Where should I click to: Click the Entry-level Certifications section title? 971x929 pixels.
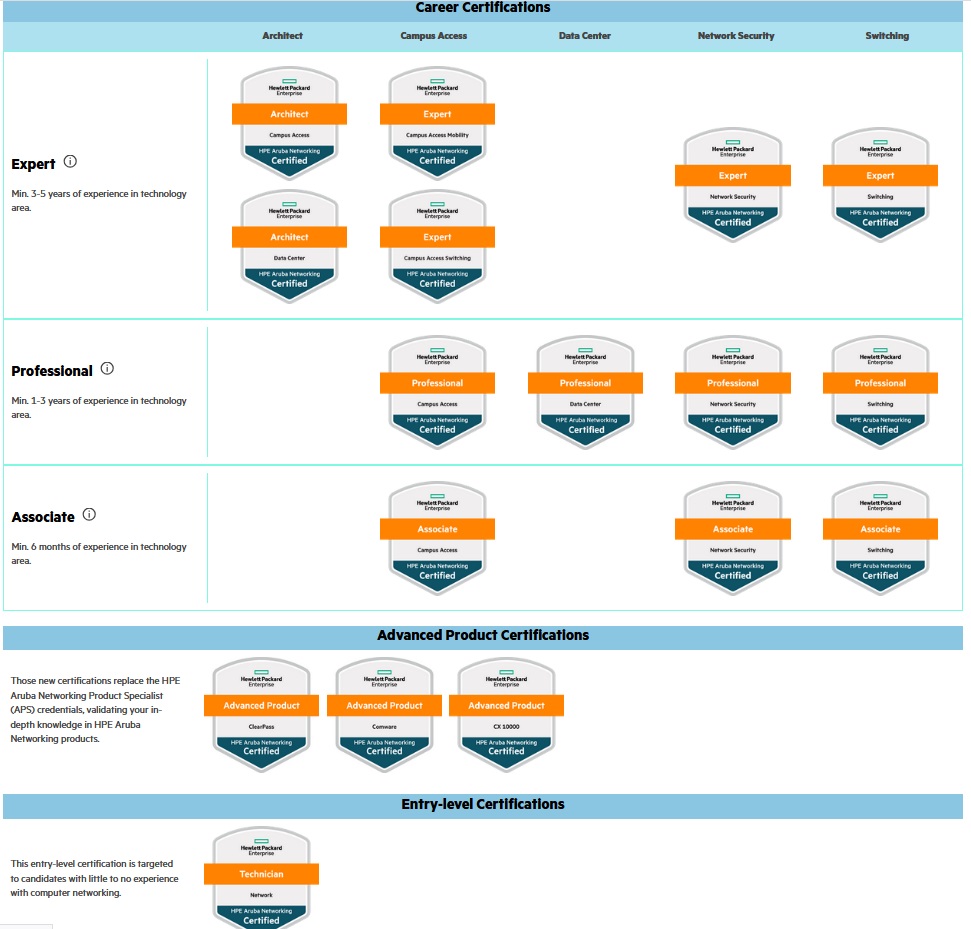(x=483, y=805)
